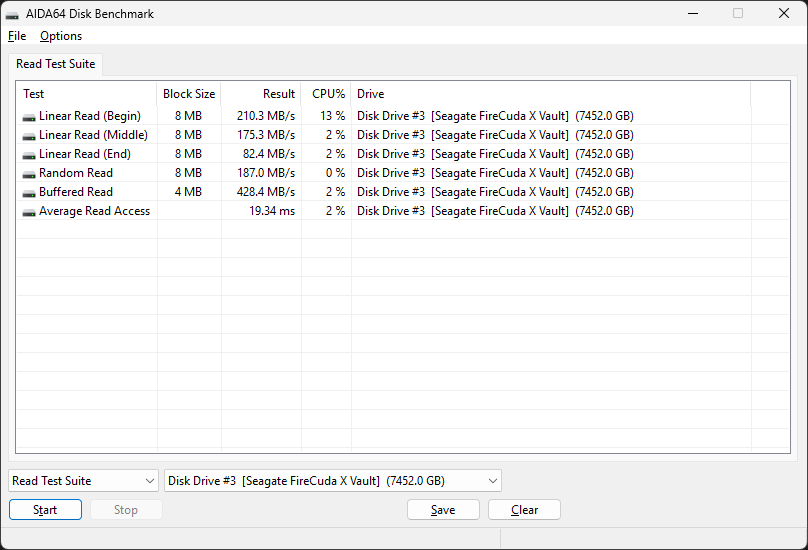Hit the Clear button
808x550 pixels.
tap(524, 510)
